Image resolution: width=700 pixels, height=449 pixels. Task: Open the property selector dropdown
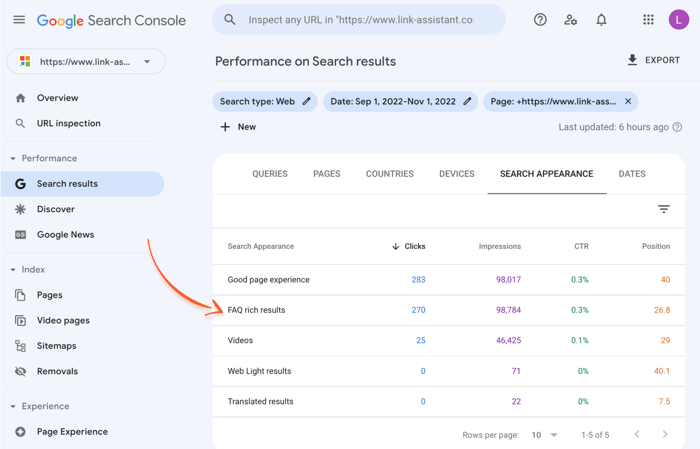pyautogui.click(x=86, y=62)
